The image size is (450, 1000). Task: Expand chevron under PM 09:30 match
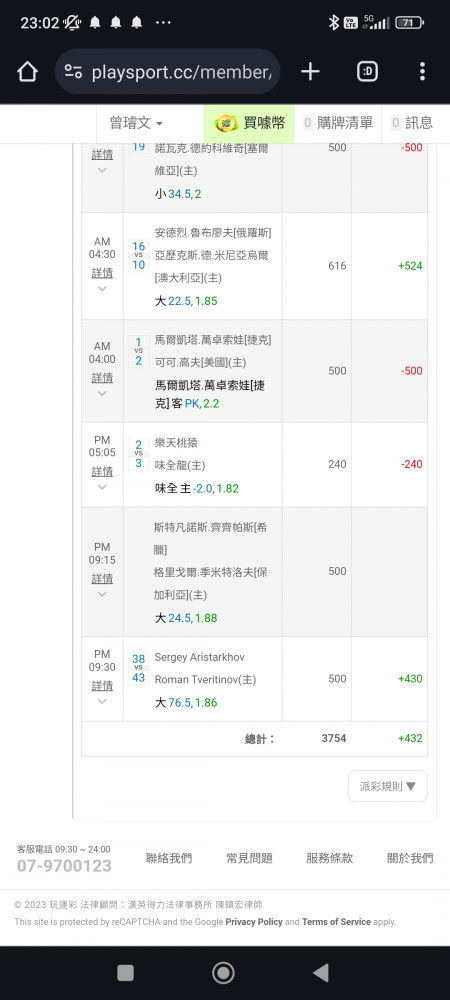pyautogui.click(x=102, y=702)
